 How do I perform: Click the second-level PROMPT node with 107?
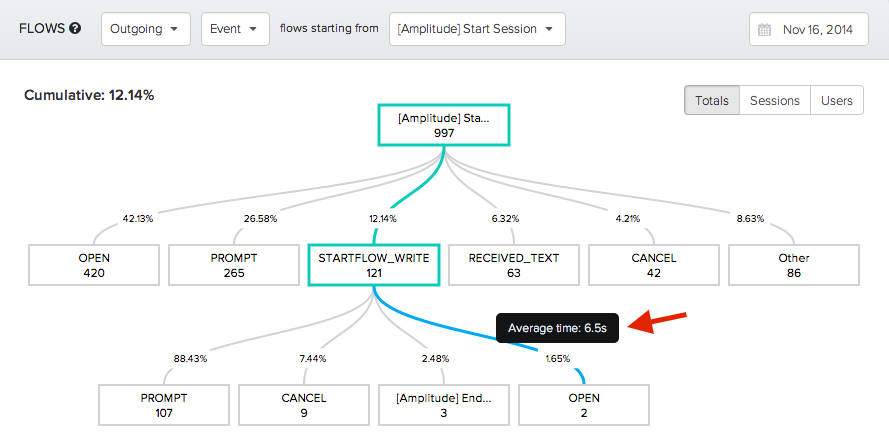coord(164,405)
